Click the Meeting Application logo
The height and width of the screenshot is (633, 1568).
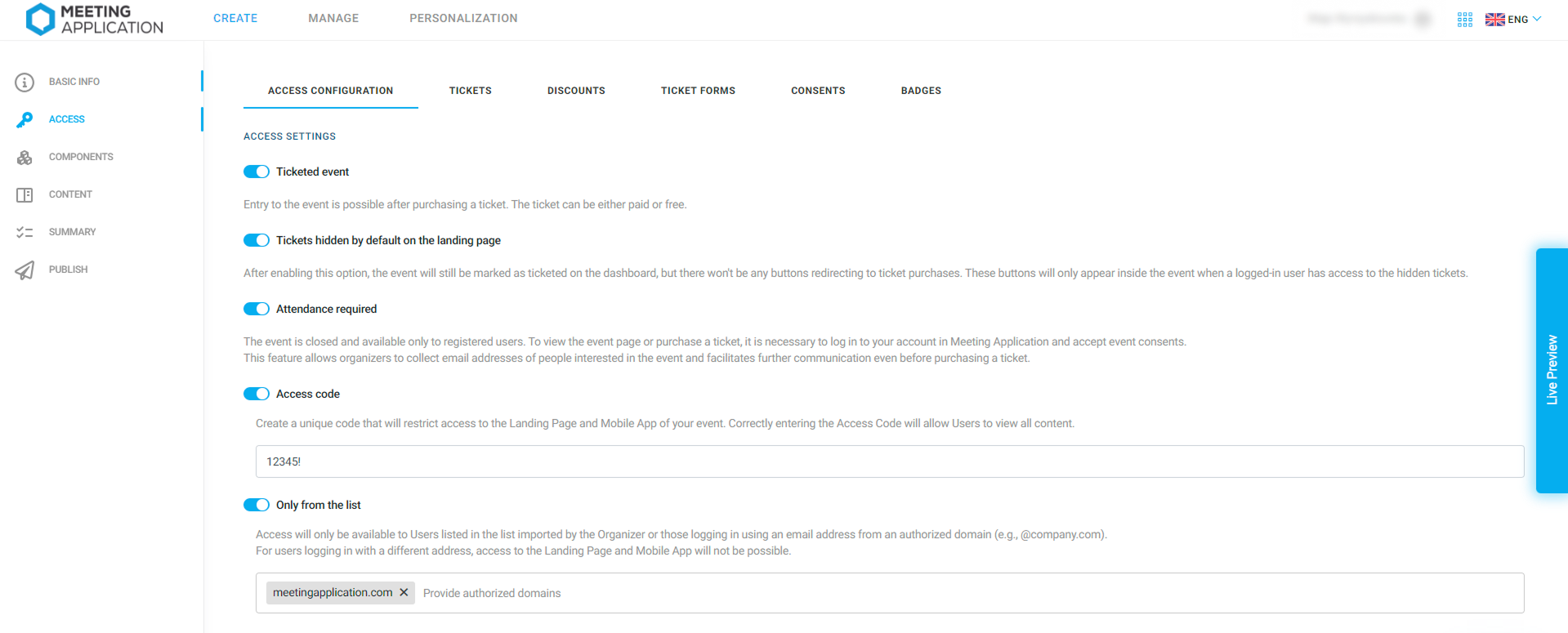coord(94,20)
